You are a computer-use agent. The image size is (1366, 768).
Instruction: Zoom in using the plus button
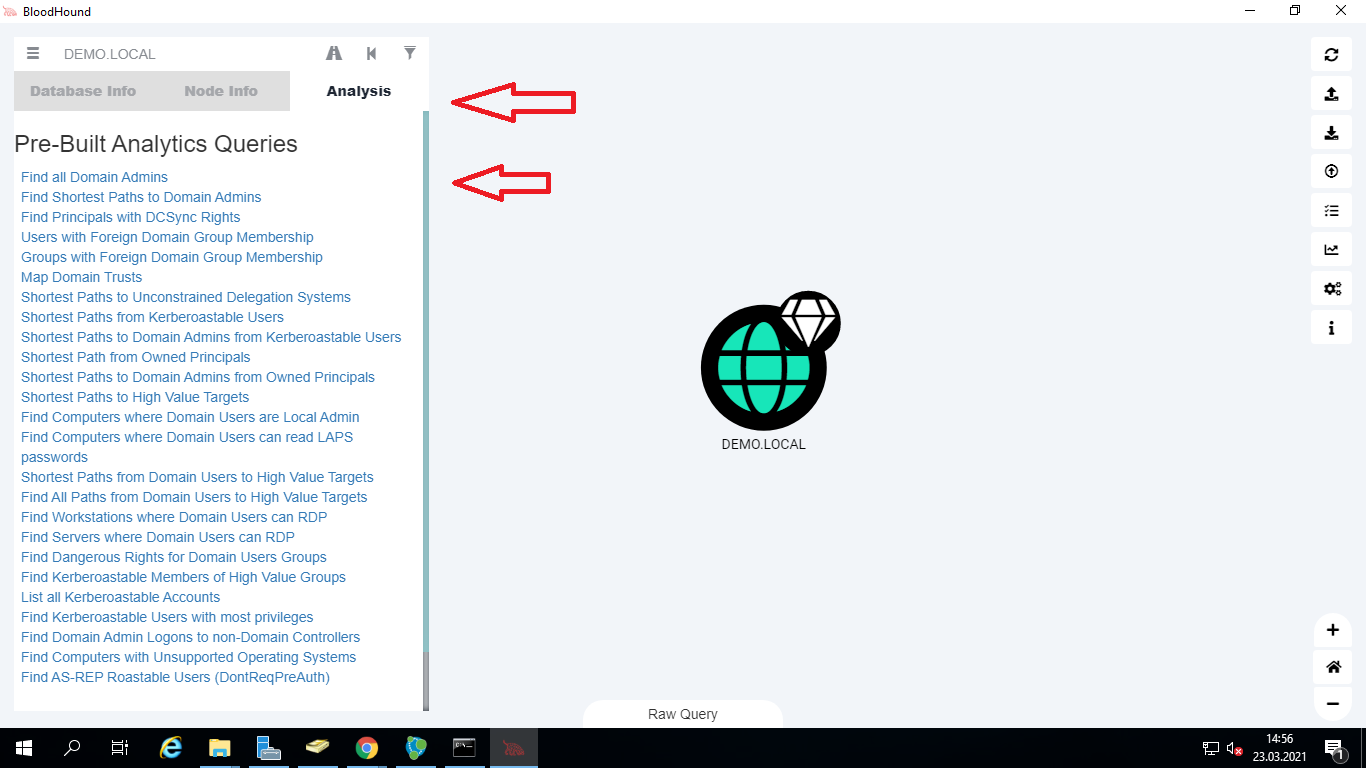click(x=1332, y=630)
